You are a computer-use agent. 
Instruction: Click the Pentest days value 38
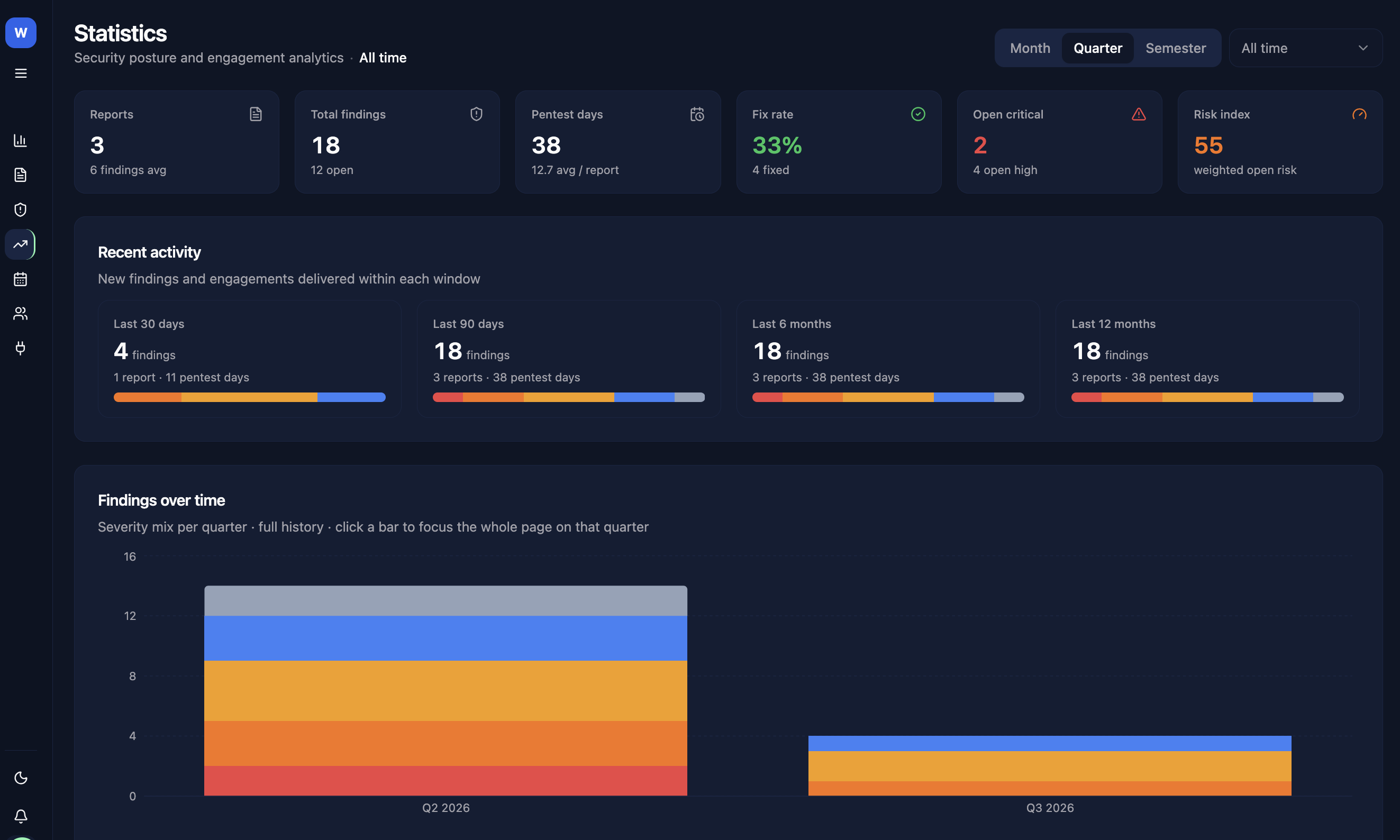(x=547, y=145)
